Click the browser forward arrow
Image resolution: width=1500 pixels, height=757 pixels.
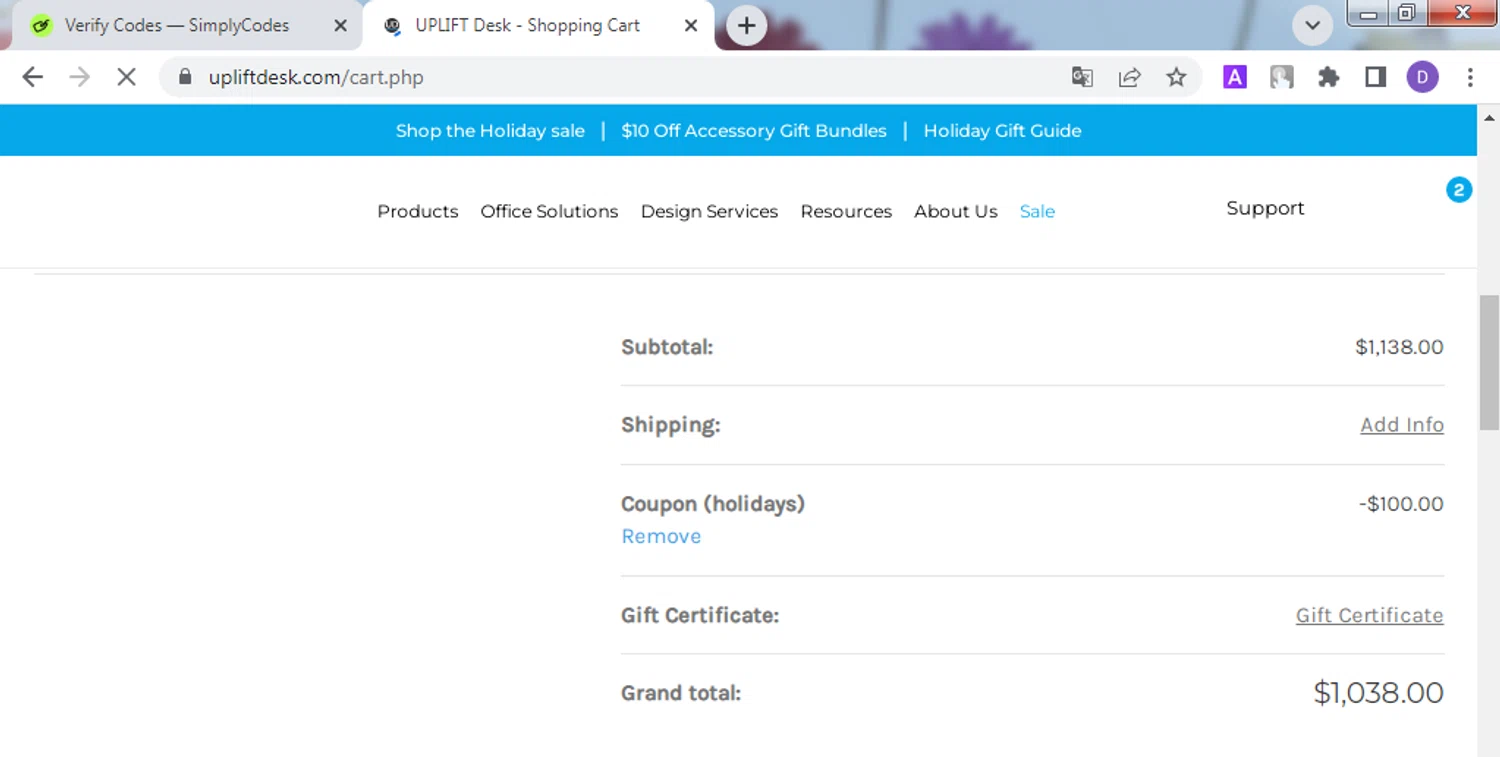(x=79, y=77)
